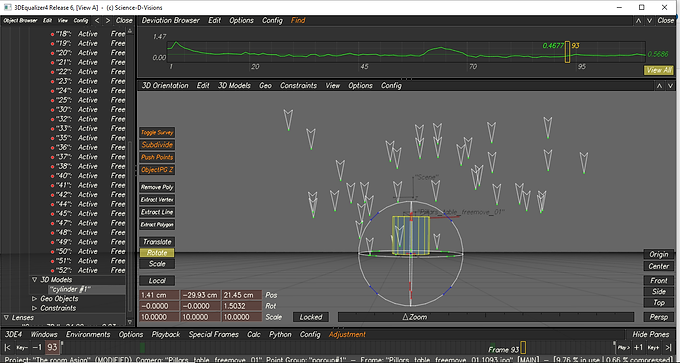The image size is (680, 363).
Task: Click the current frame number field 93
Action: tap(52, 347)
